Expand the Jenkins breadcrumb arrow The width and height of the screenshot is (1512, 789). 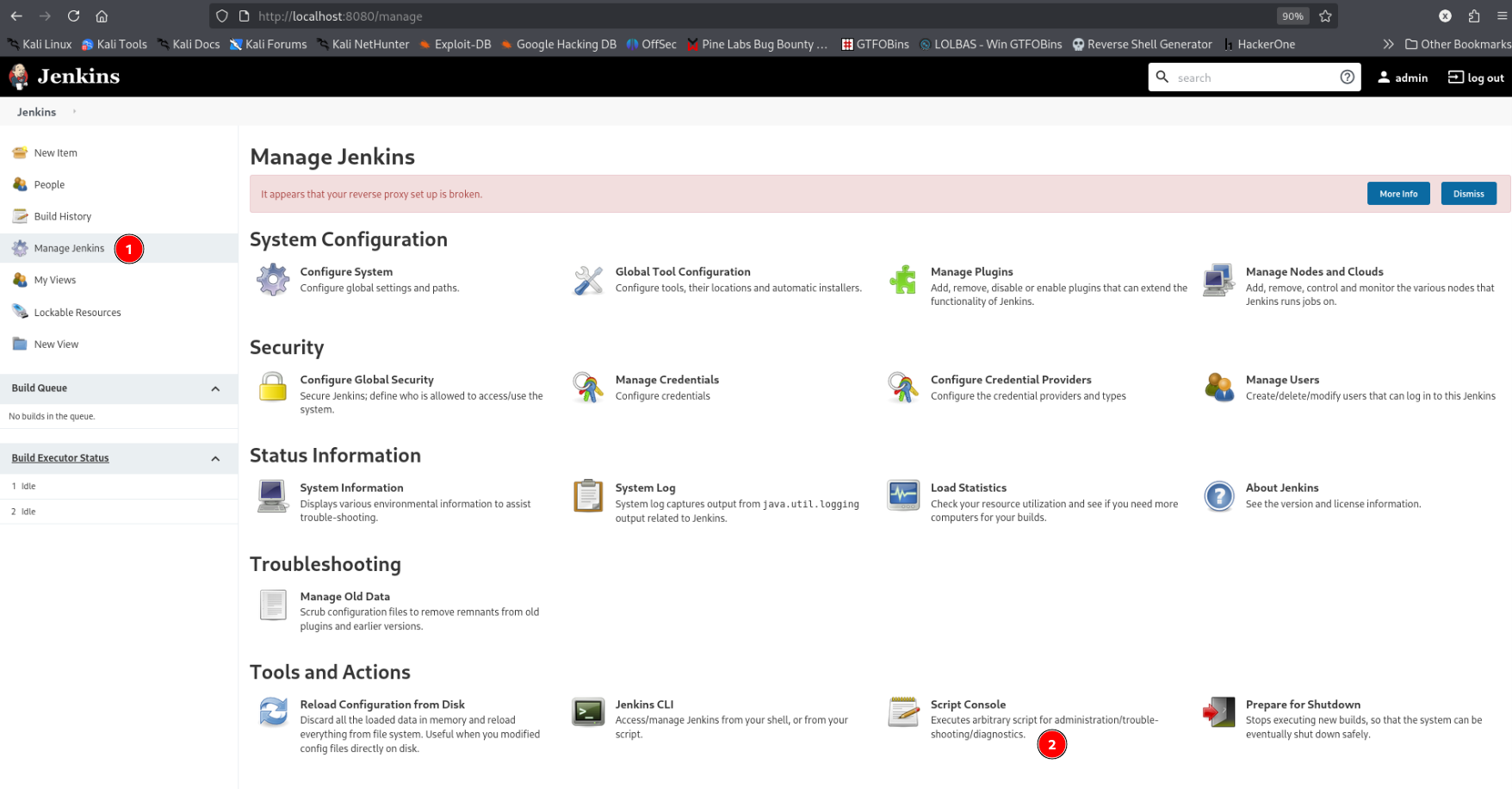click(x=74, y=111)
